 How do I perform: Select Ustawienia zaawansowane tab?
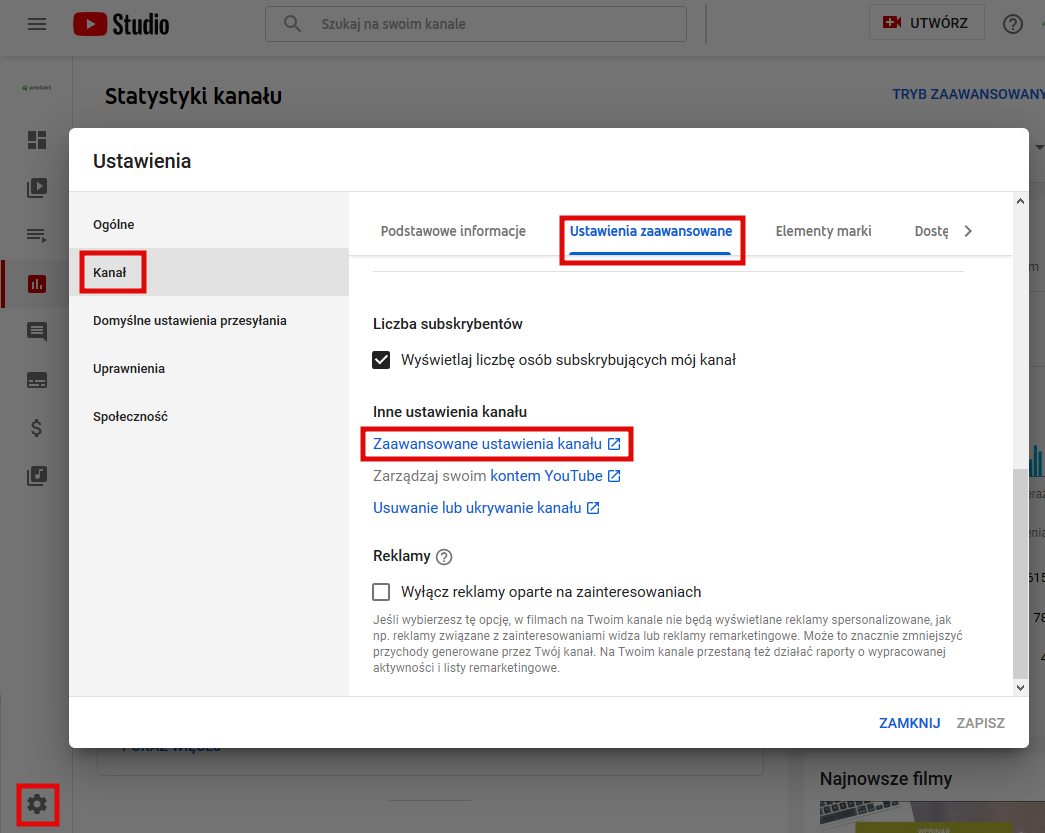point(650,231)
